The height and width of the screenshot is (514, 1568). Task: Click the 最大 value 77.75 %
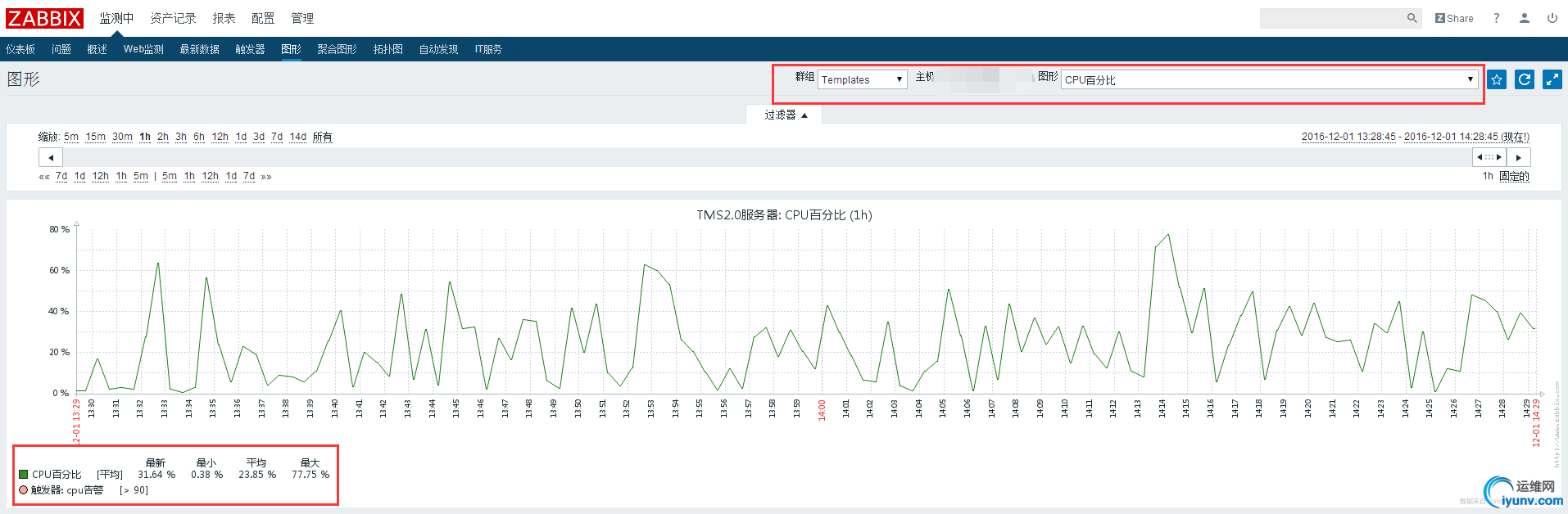(310, 475)
